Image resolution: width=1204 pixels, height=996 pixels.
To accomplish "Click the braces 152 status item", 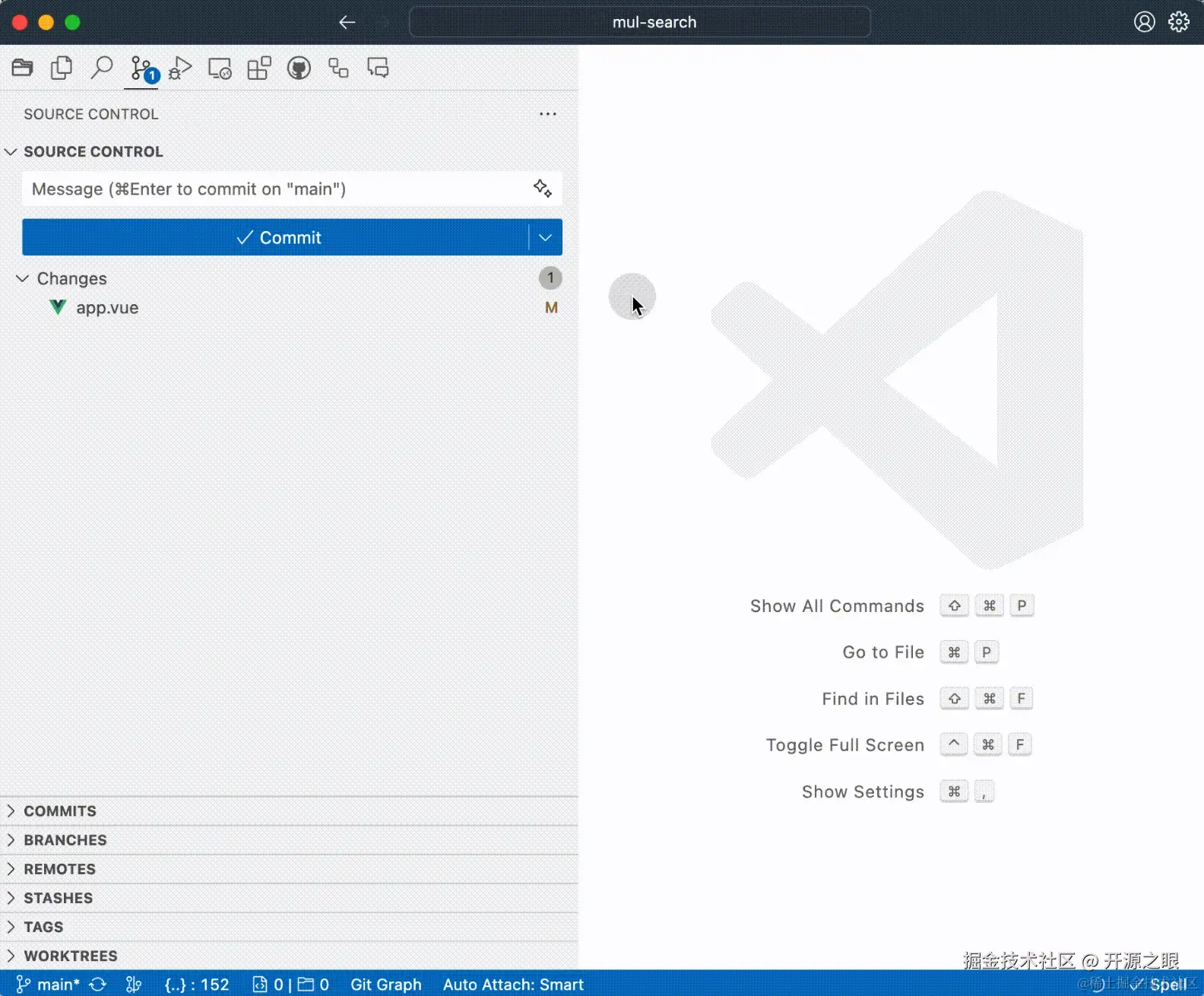I will (x=197, y=985).
